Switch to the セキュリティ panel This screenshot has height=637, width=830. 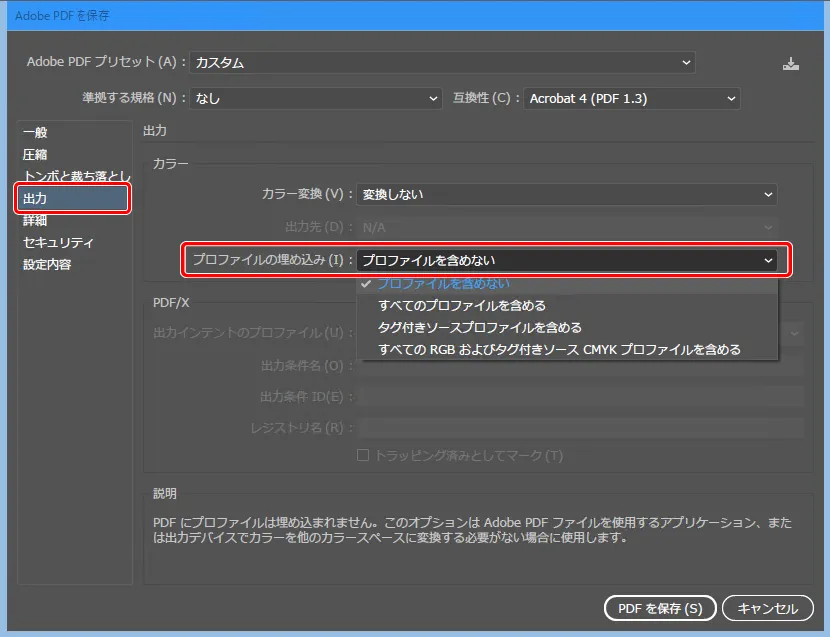click(x=58, y=242)
